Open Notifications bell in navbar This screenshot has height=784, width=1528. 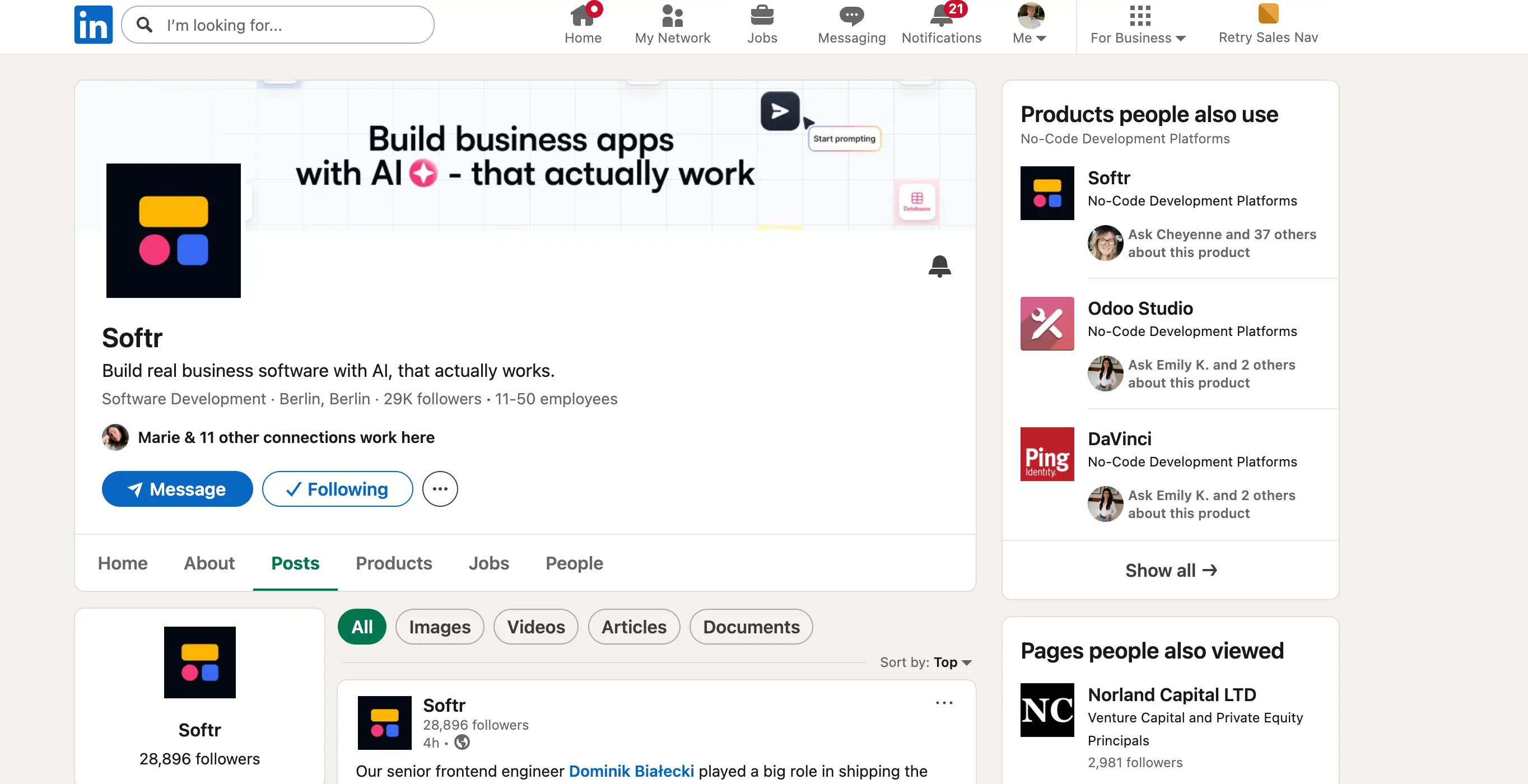[x=941, y=16]
